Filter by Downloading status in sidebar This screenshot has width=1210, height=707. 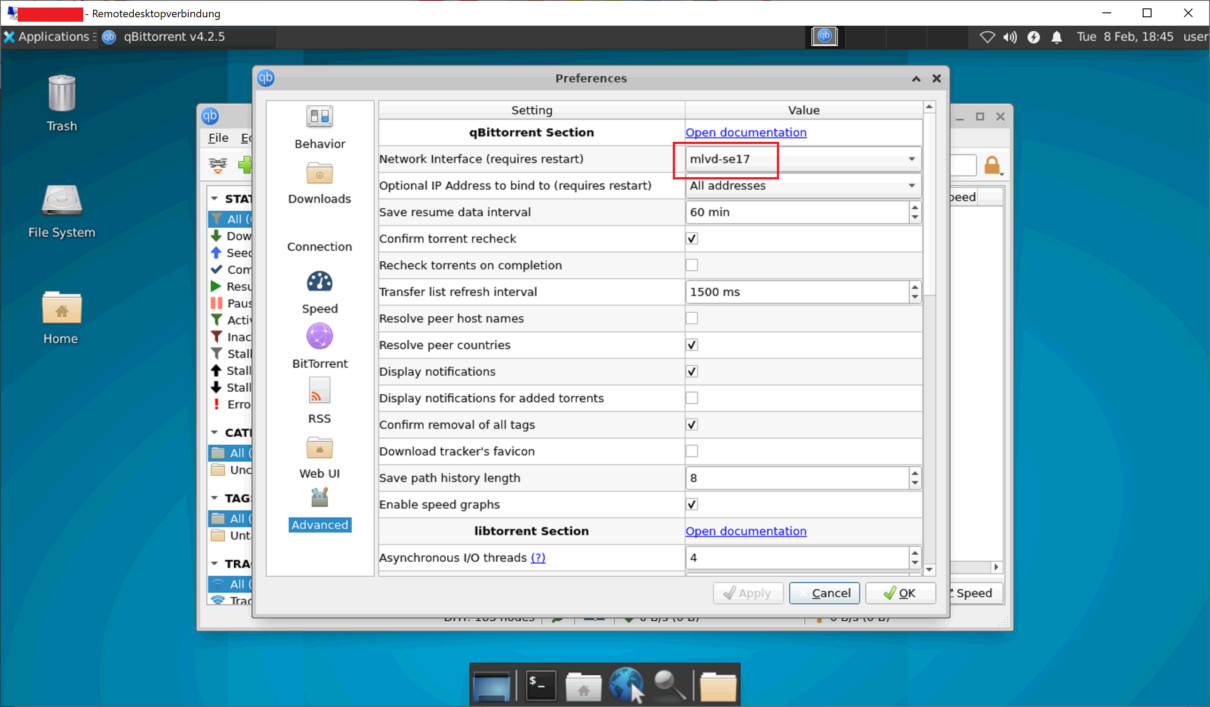231,236
